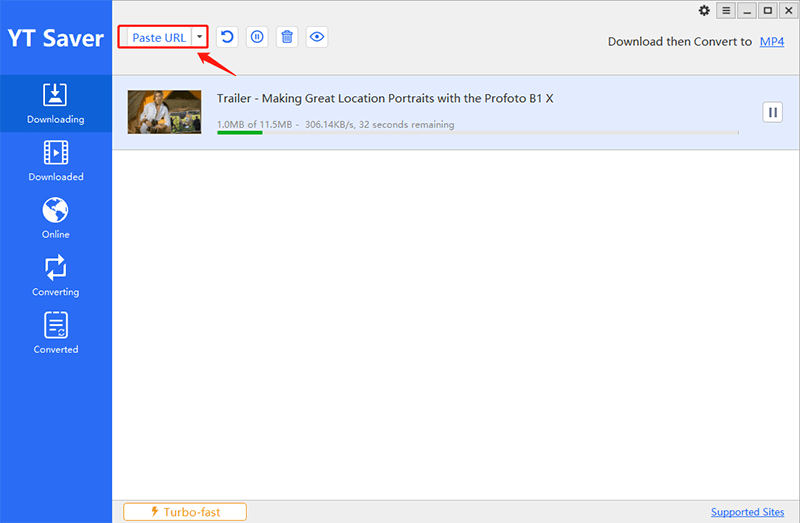Maximize the YT Saver window
Viewport: 800px width, 523px height.
pyautogui.click(x=768, y=10)
